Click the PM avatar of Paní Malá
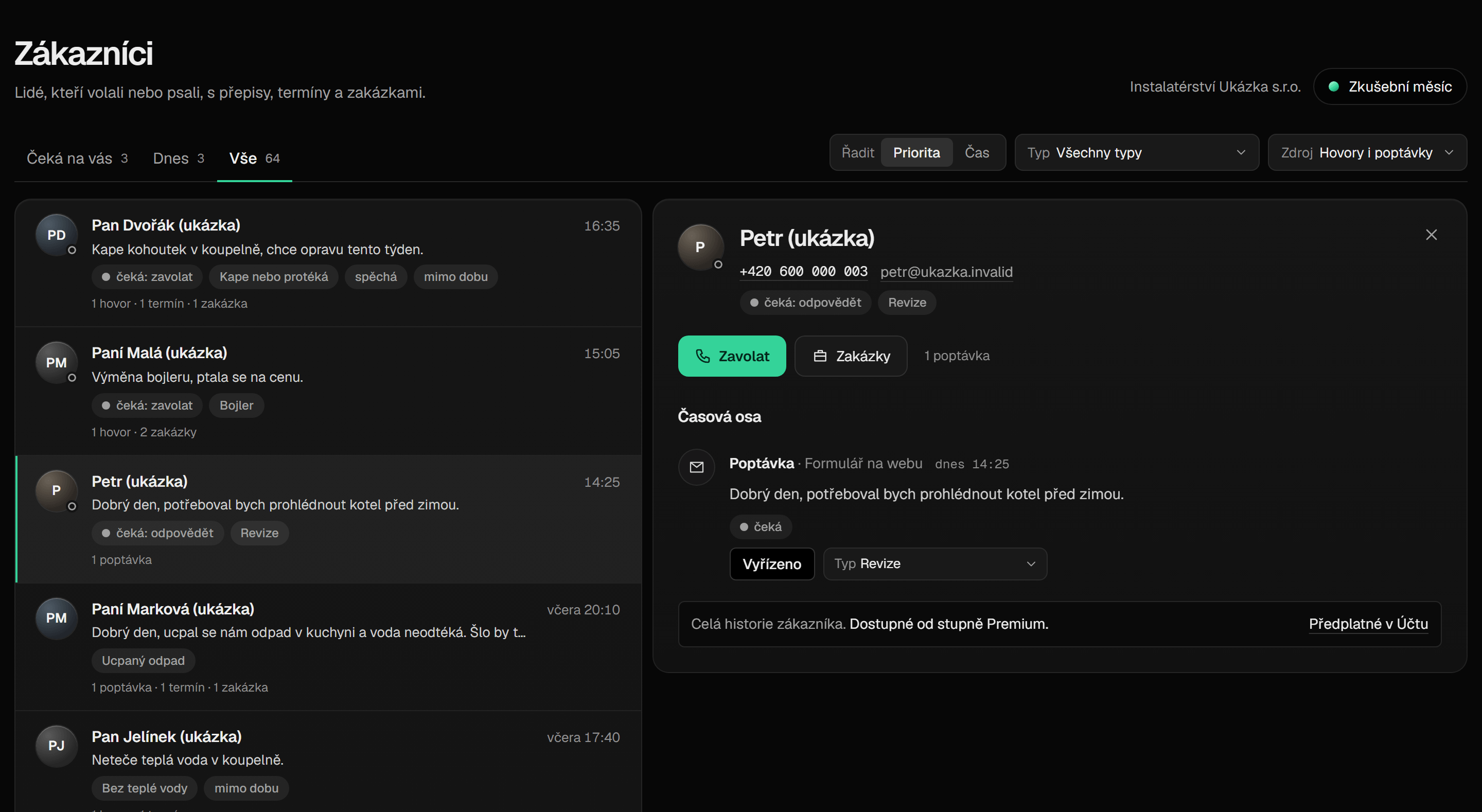Screen dimensions: 1482x812 57,363
